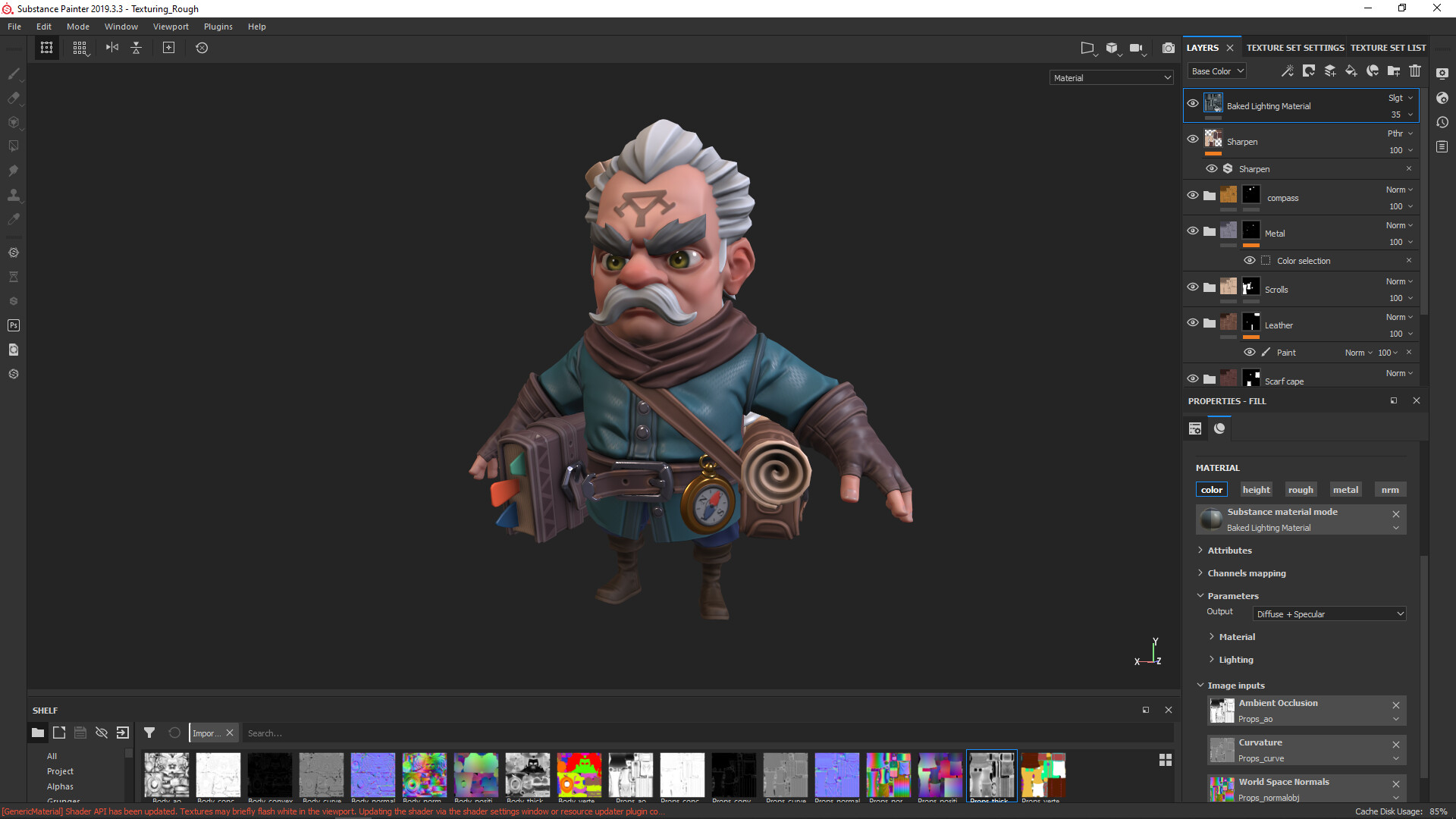The width and height of the screenshot is (1456, 819).
Task: Open the Viewport menu
Action: coord(170,26)
